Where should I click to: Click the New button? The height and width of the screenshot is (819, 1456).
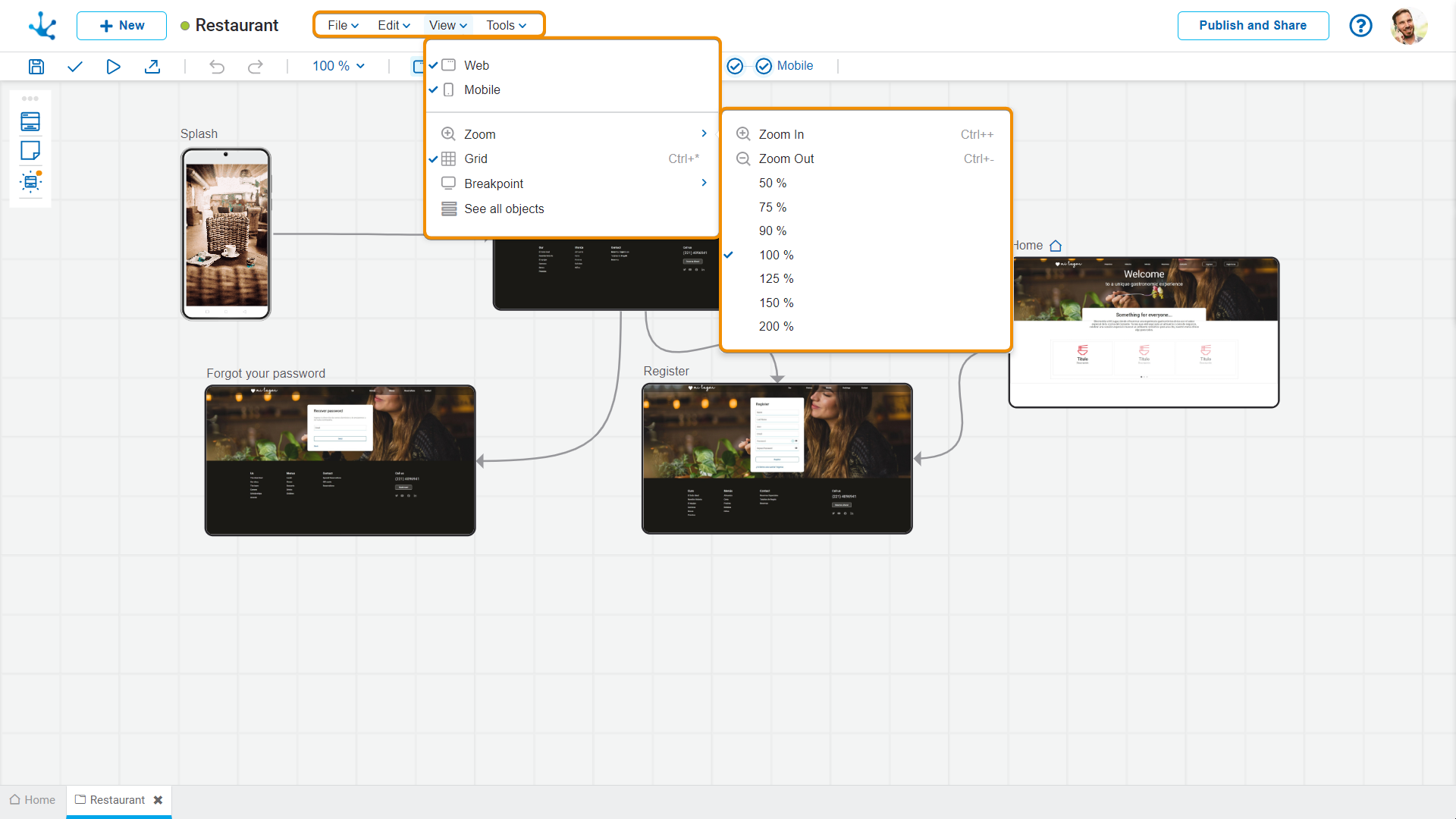121,25
